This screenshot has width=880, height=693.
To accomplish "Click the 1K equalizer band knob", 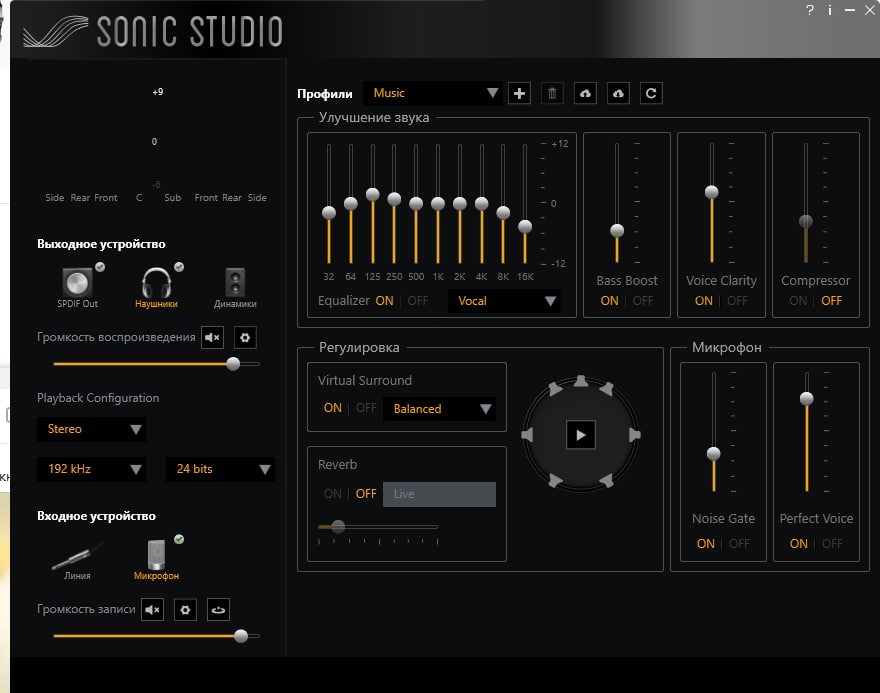I will [x=438, y=204].
